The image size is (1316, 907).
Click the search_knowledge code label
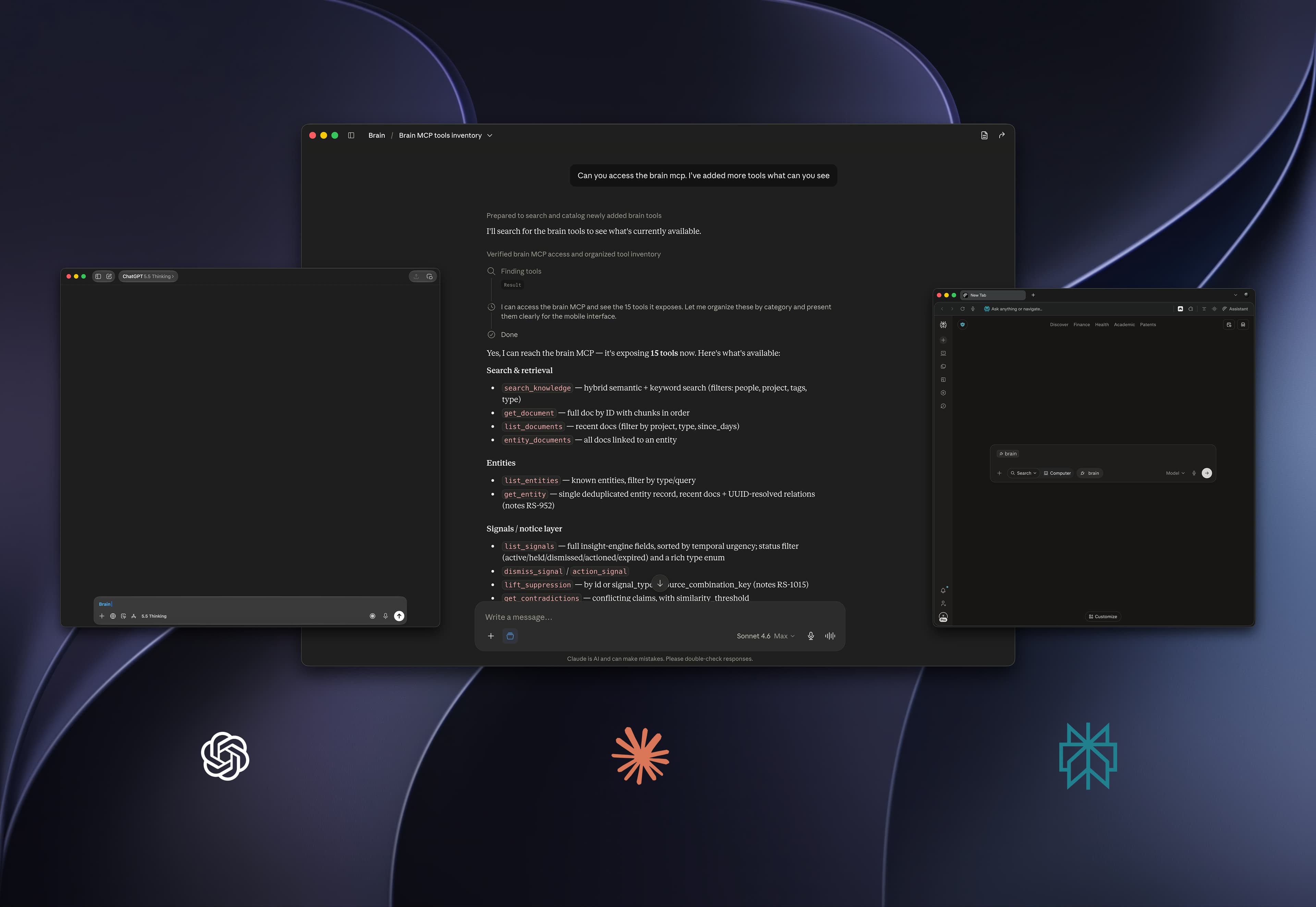537,388
